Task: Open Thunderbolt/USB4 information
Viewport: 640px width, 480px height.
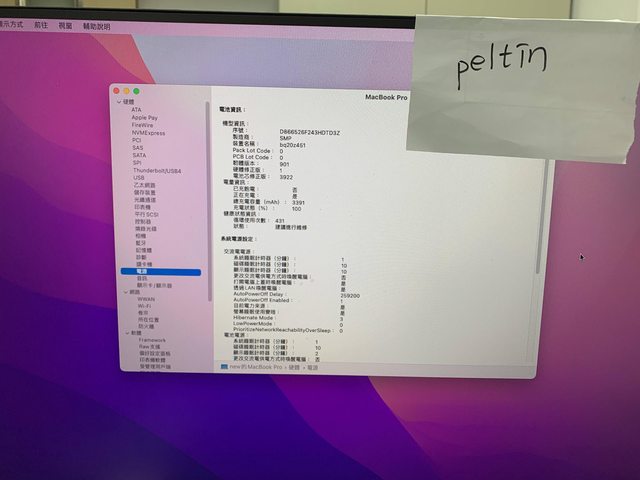Action: [x=157, y=171]
